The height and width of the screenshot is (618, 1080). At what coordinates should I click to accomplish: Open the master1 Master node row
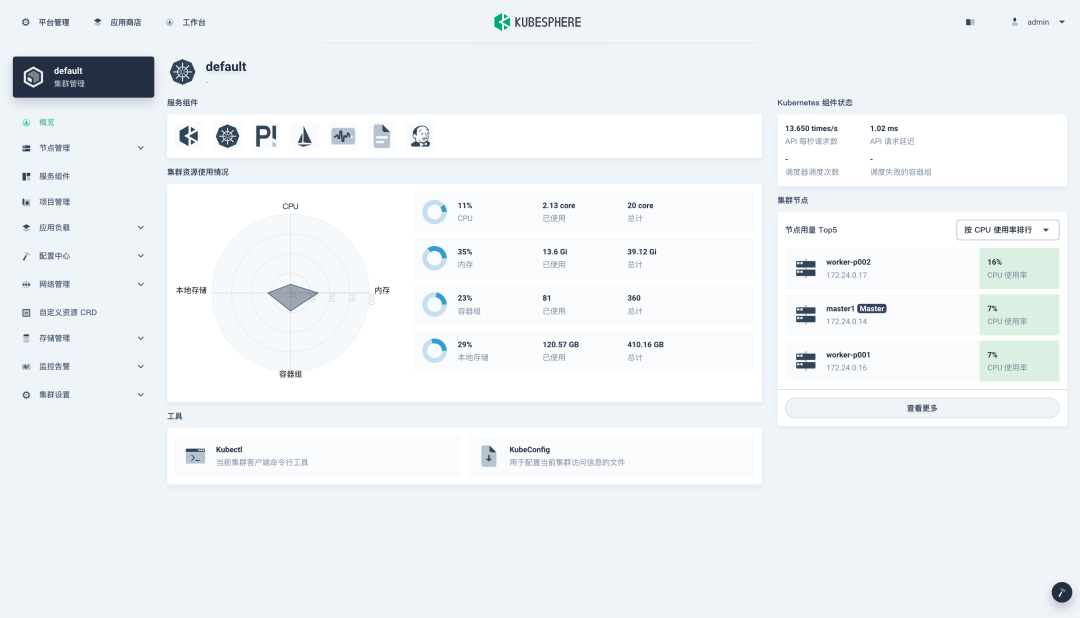(x=922, y=314)
